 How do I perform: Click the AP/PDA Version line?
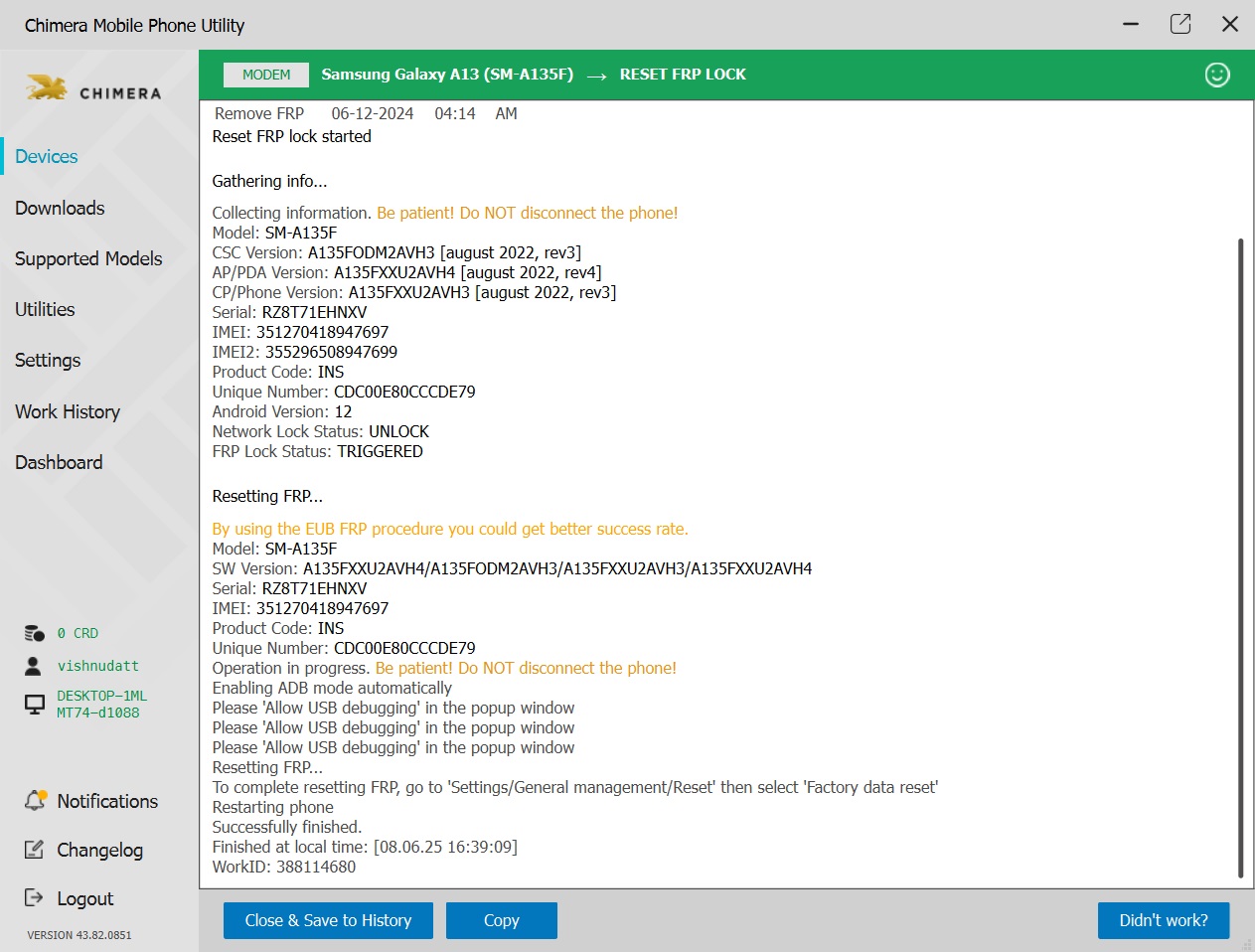point(406,272)
